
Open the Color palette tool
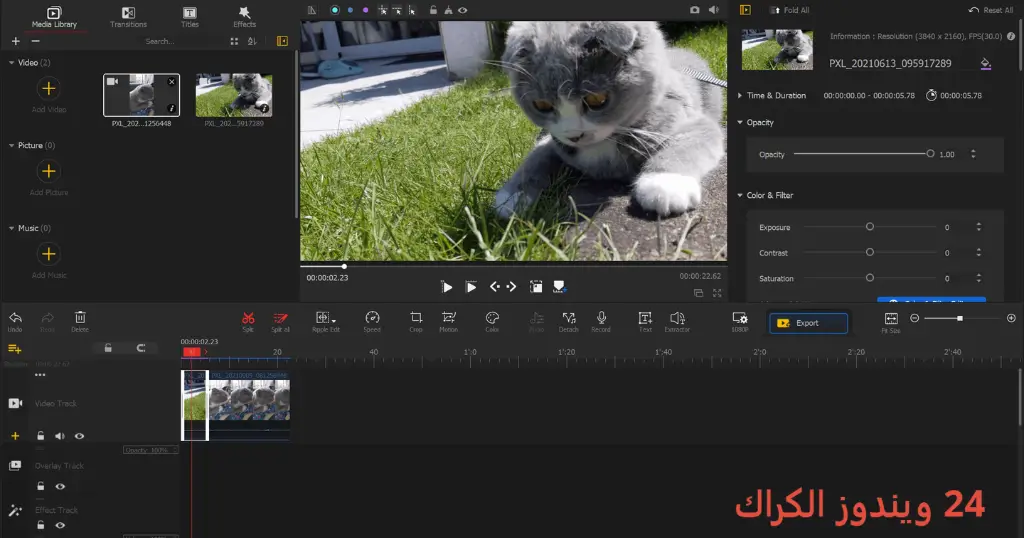pos(492,321)
